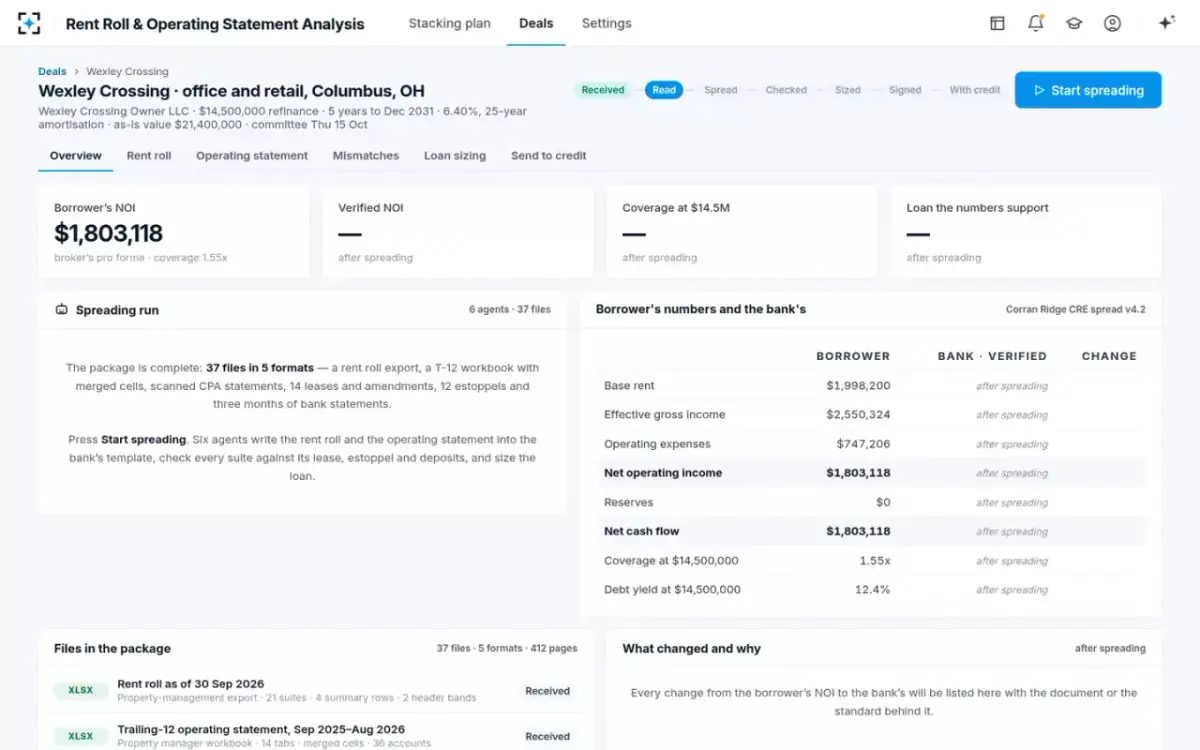Open notifications bell
This screenshot has height=750, width=1200.
(1035, 23)
